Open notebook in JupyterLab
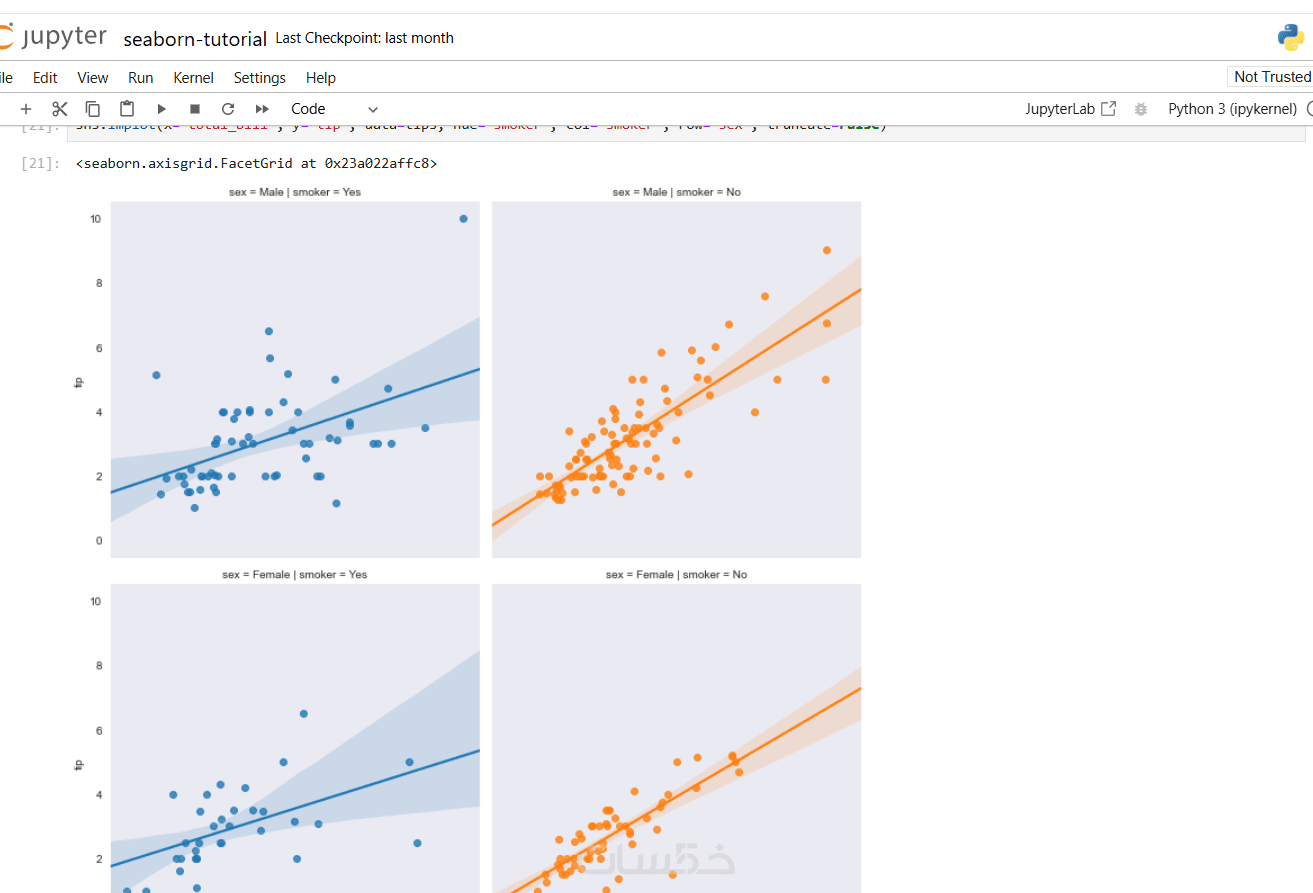Image resolution: width=1313 pixels, height=893 pixels. [x=1070, y=109]
